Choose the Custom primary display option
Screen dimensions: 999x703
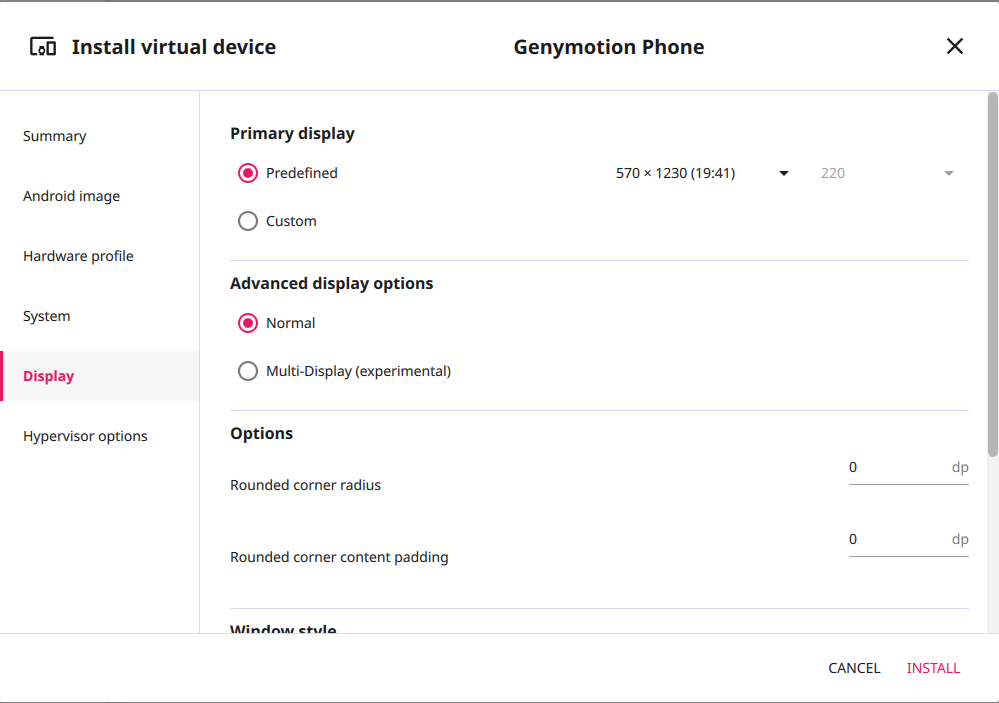coord(248,221)
